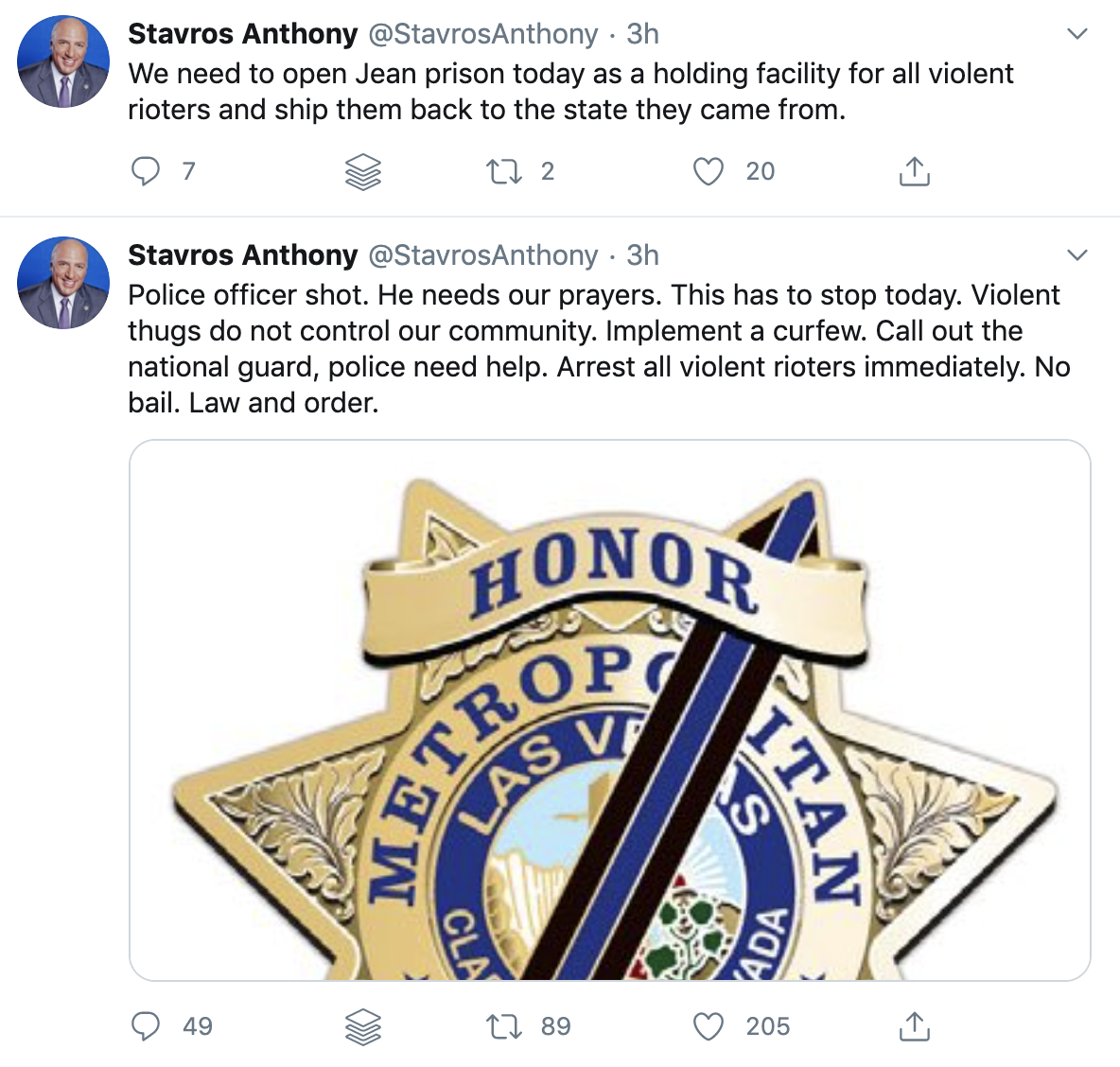Screen dimensions: 1120x1067
Task: Expand first tweet's more options chevron
Action: (x=1076, y=34)
